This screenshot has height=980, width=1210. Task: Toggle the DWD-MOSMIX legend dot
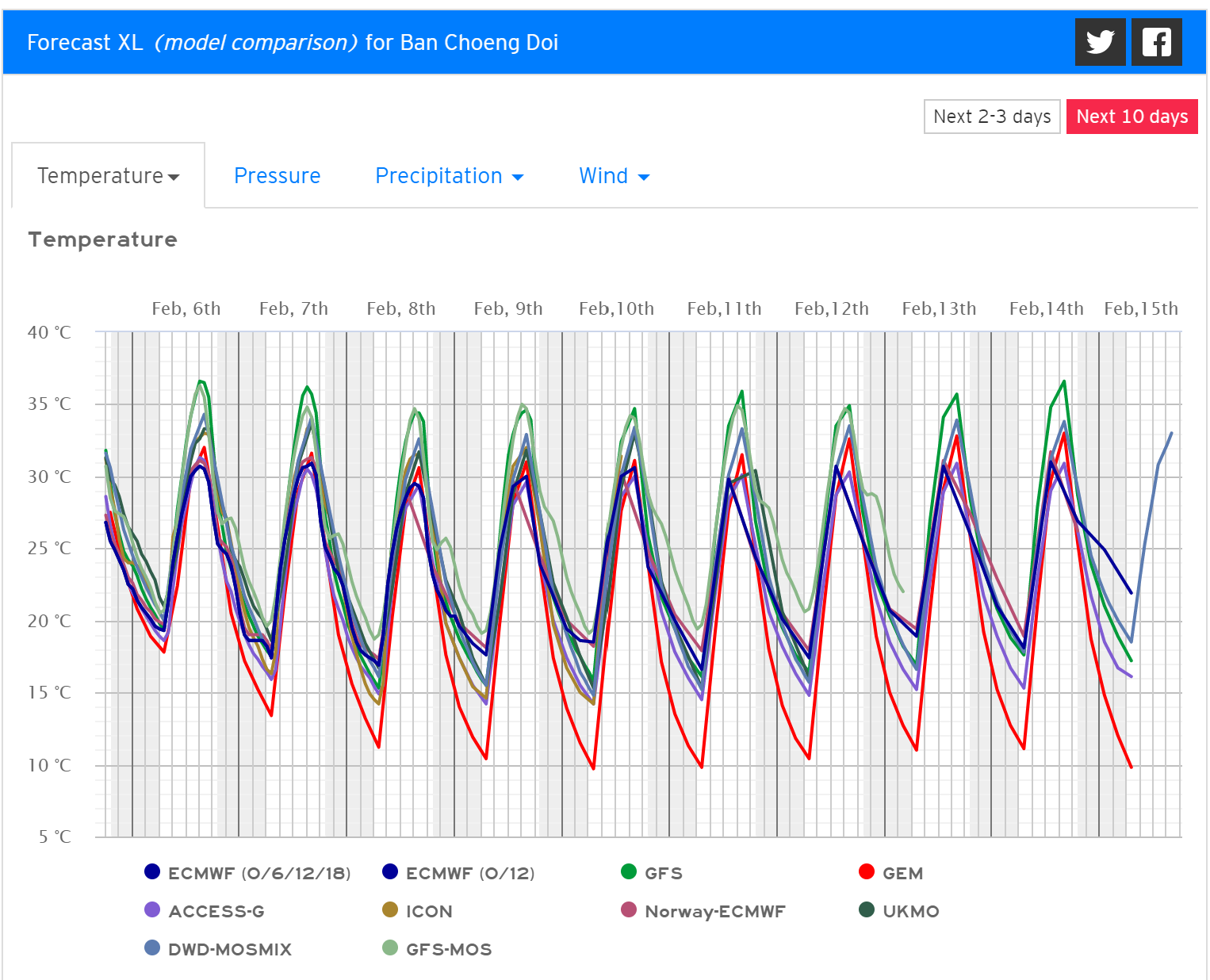(152, 948)
